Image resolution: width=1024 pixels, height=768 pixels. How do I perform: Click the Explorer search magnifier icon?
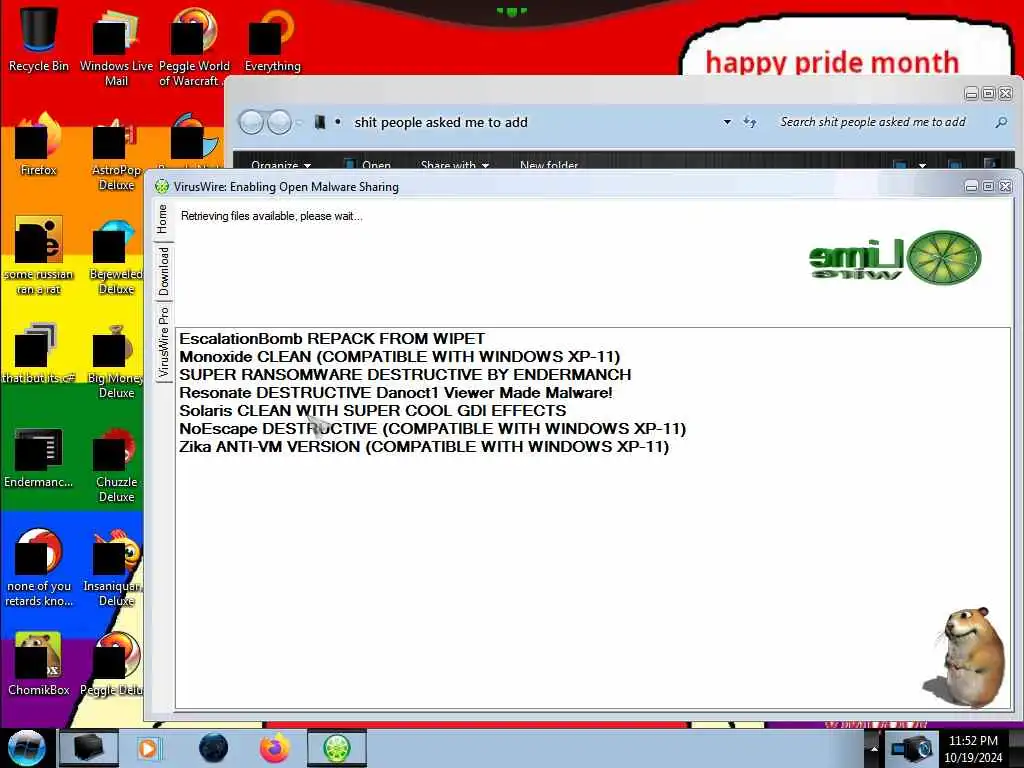1001,122
